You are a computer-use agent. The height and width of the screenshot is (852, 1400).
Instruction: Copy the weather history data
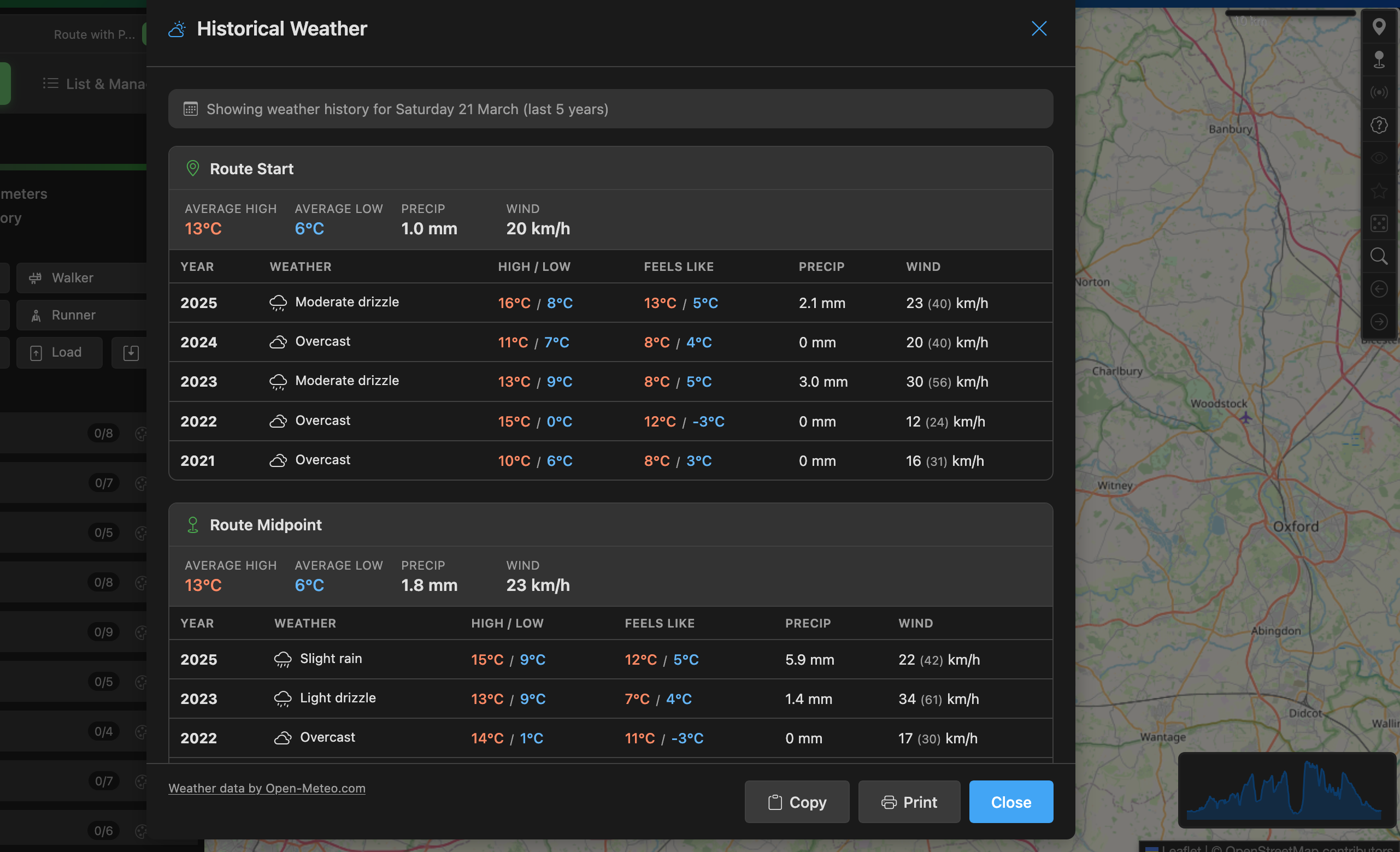click(797, 802)
